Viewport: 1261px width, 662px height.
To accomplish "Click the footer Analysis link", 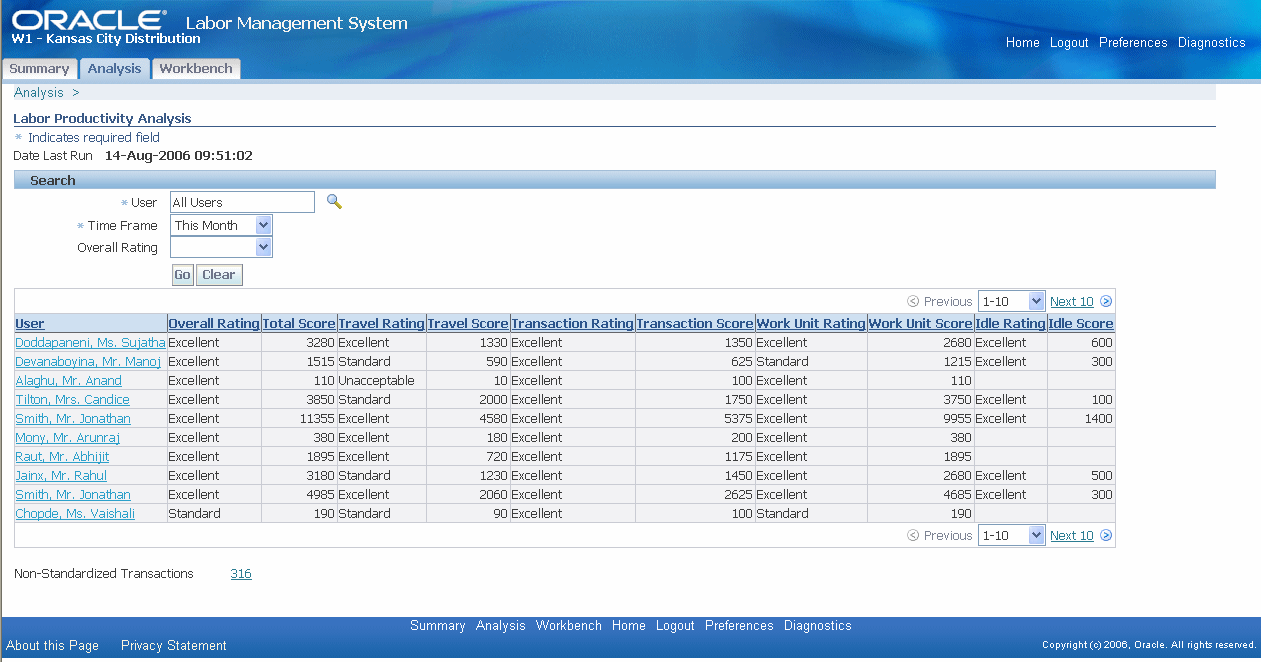I will [501, 626].
